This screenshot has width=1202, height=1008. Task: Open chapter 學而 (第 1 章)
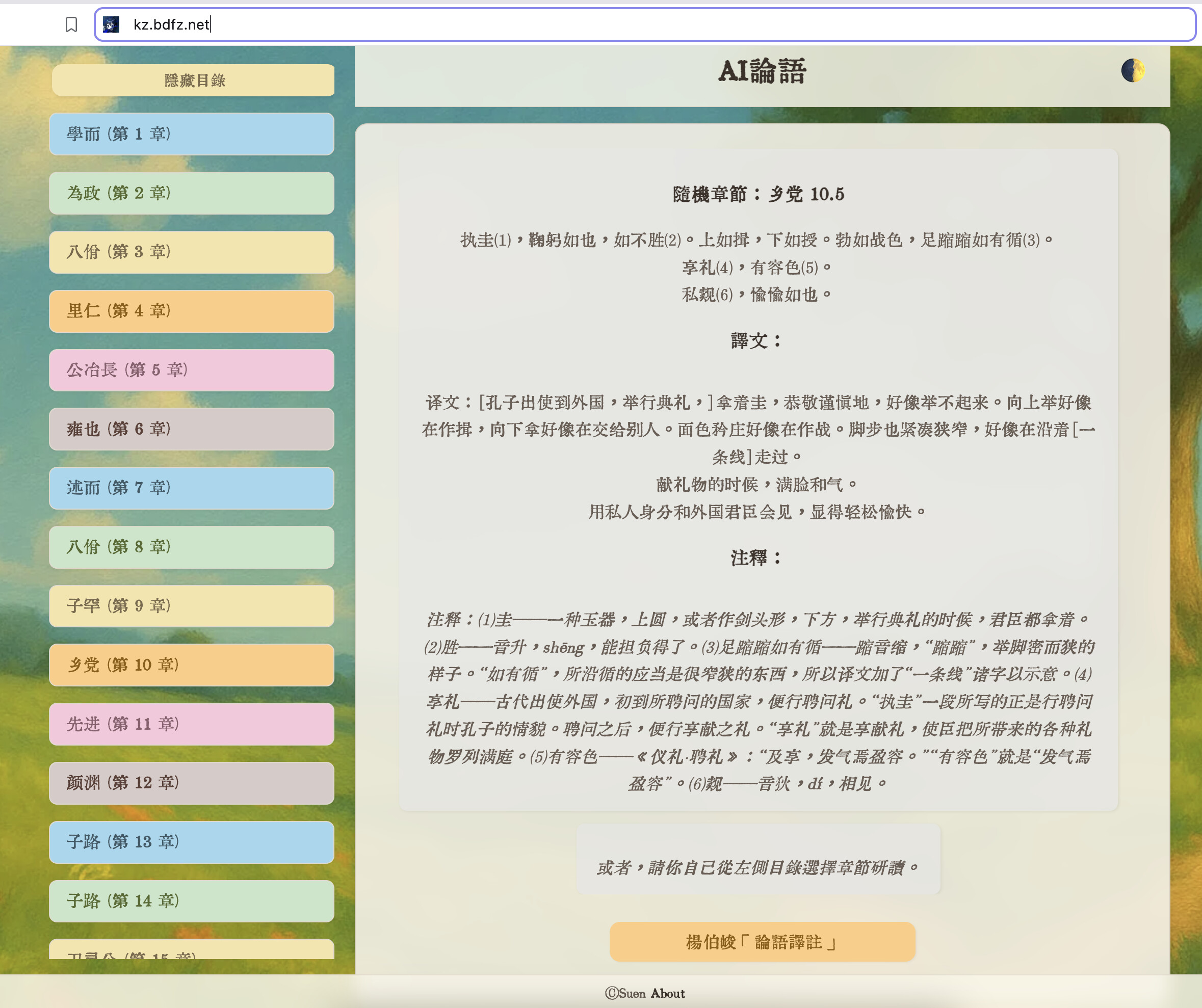pos(191,134)
